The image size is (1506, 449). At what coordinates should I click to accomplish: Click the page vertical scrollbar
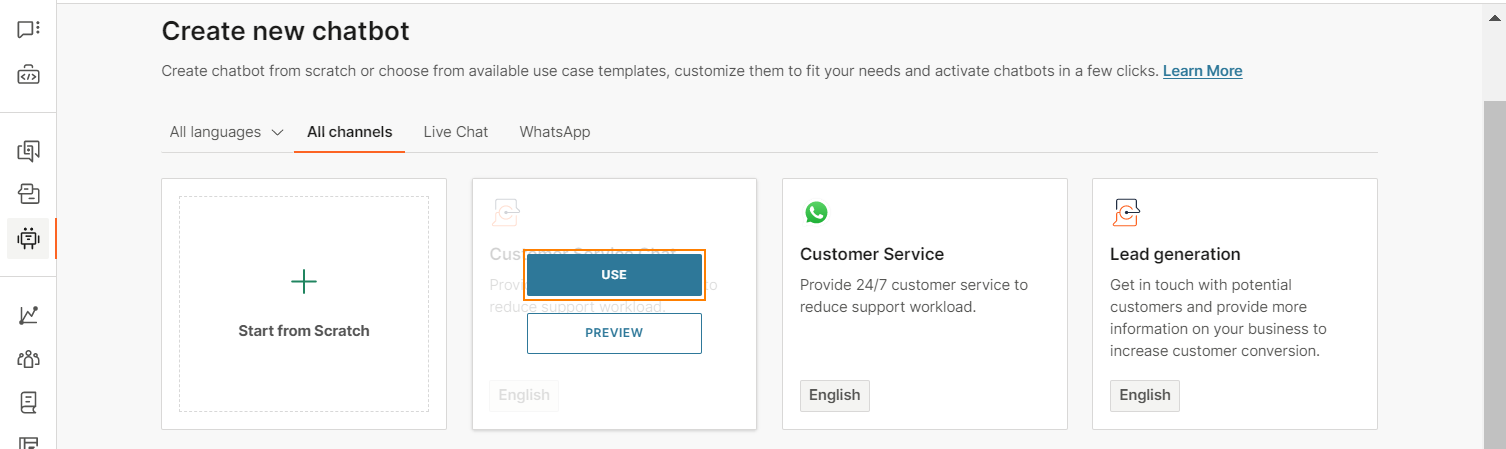[1494, 270]
